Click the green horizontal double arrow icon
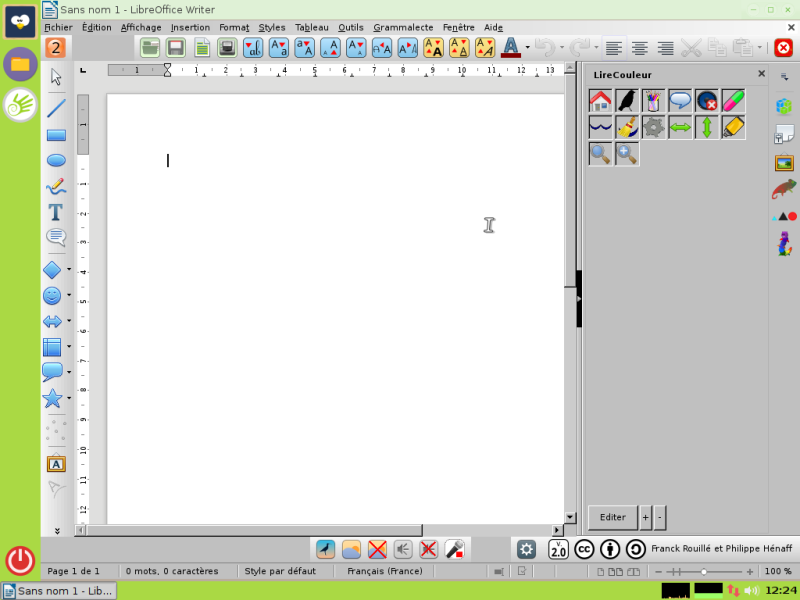Viewport: 800px width, 600px height. coord(680,127)
